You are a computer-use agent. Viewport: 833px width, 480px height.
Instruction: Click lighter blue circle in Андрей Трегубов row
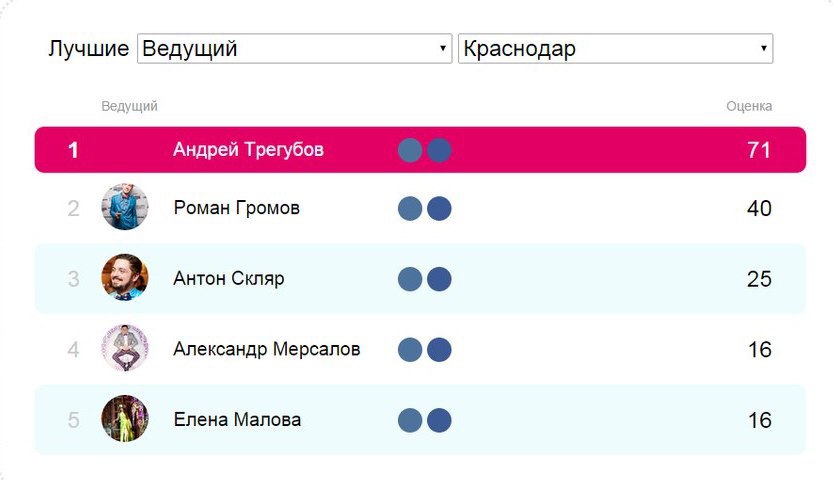[x=410, y=150]
